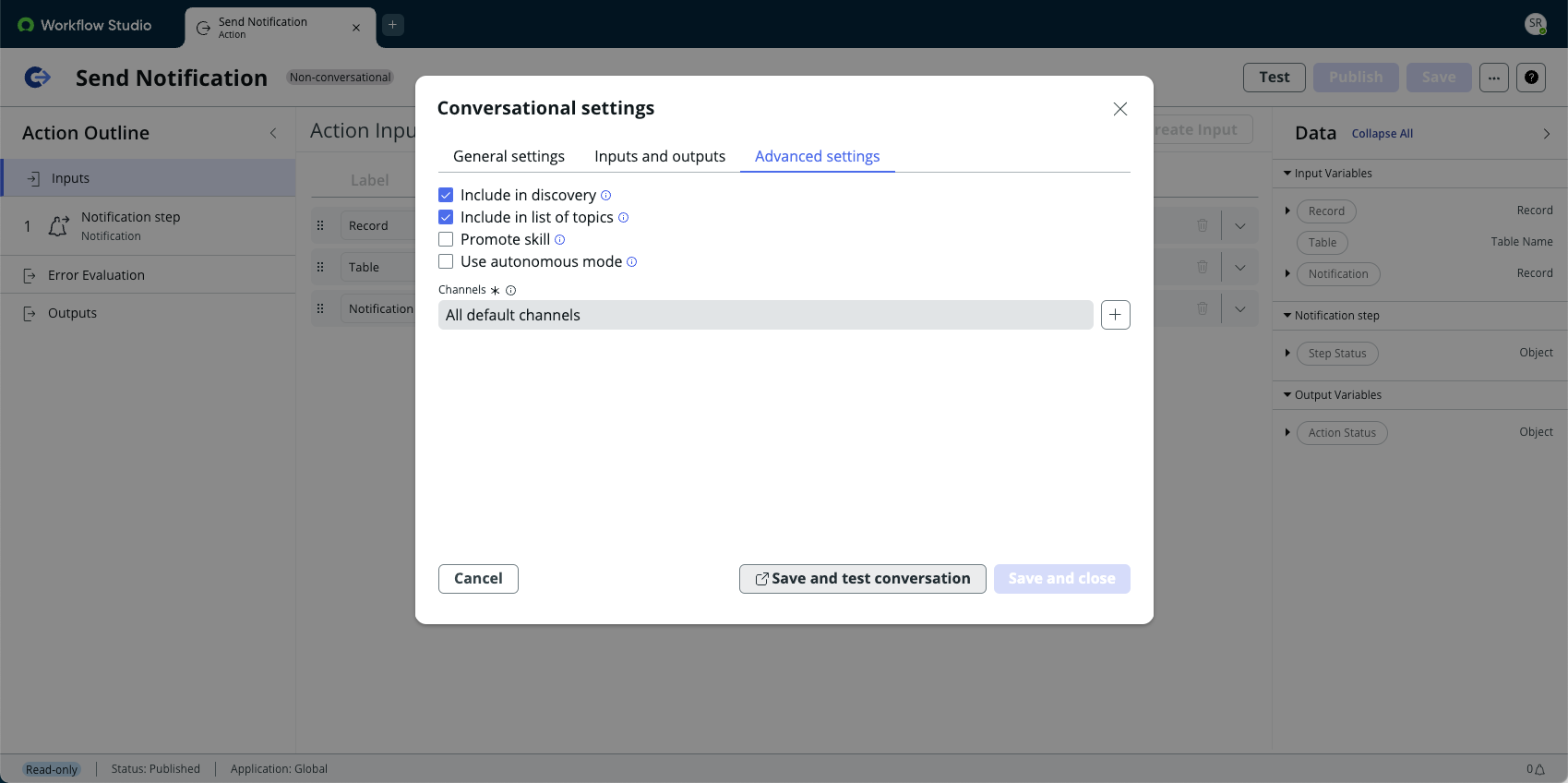Click the All default channels field
Screen dimensions: 1568x783
point(765,315)
